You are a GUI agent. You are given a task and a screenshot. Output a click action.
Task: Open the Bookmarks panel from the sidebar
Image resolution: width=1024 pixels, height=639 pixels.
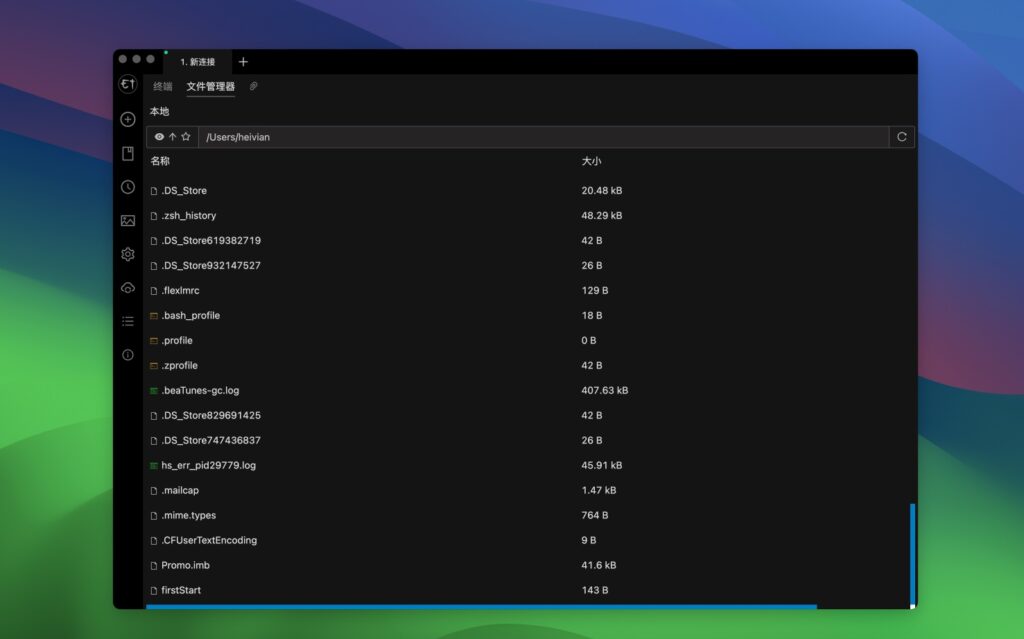pyautogui.click(x=127, y=153)
